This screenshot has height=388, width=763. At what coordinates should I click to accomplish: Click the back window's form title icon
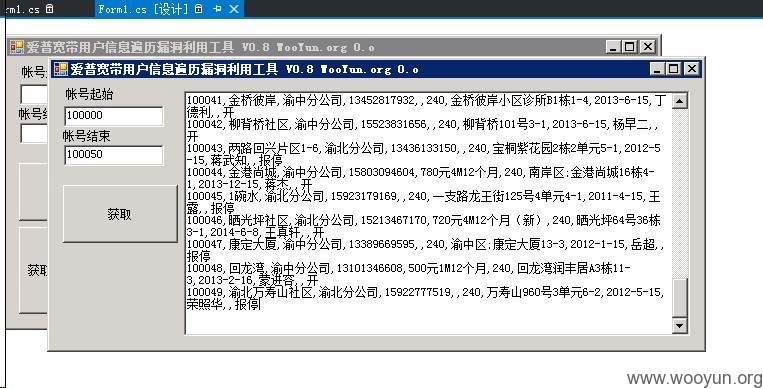coord(17,47)
